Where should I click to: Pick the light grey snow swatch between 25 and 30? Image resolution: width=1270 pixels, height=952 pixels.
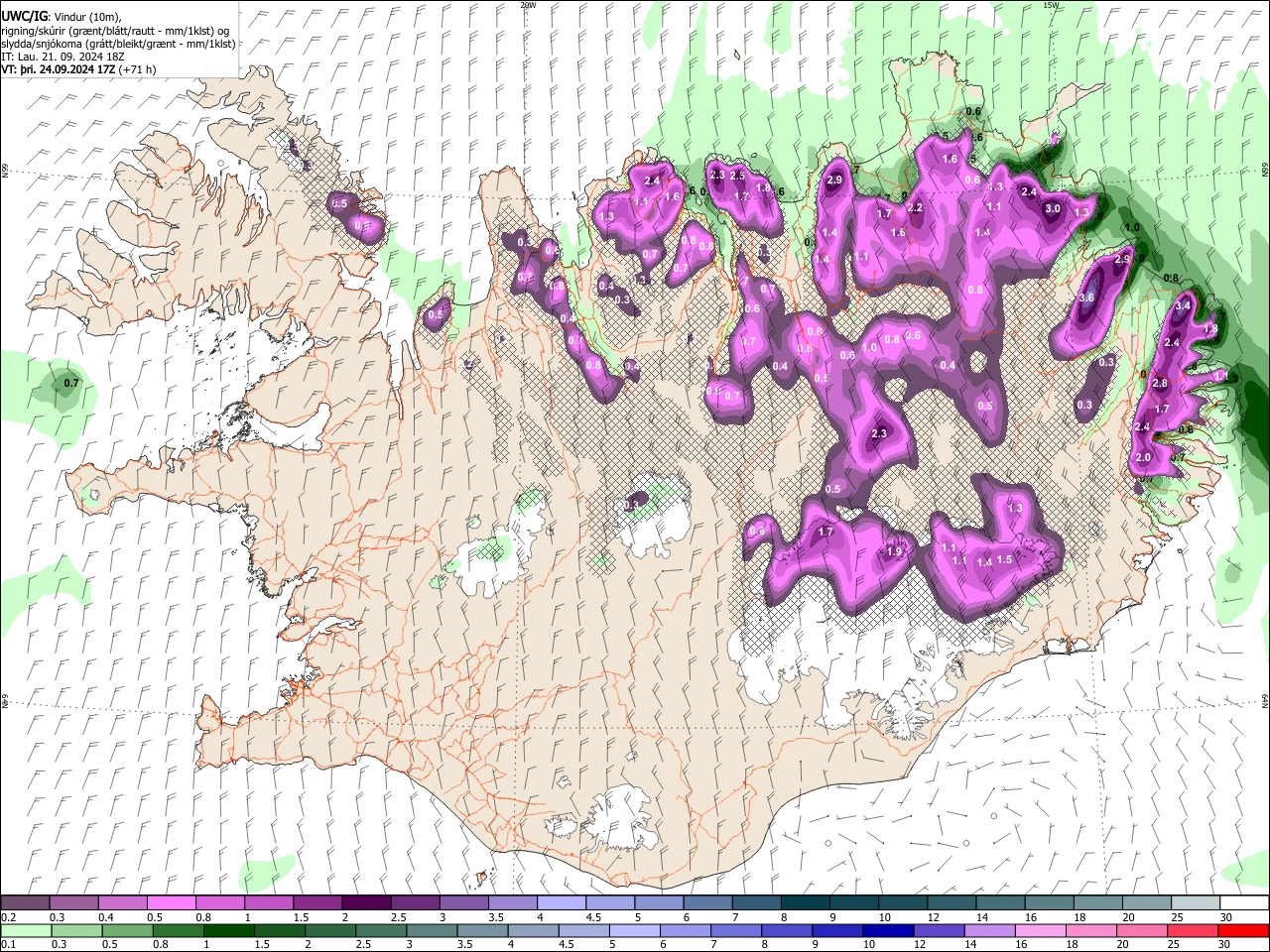tap(1197, 903)
